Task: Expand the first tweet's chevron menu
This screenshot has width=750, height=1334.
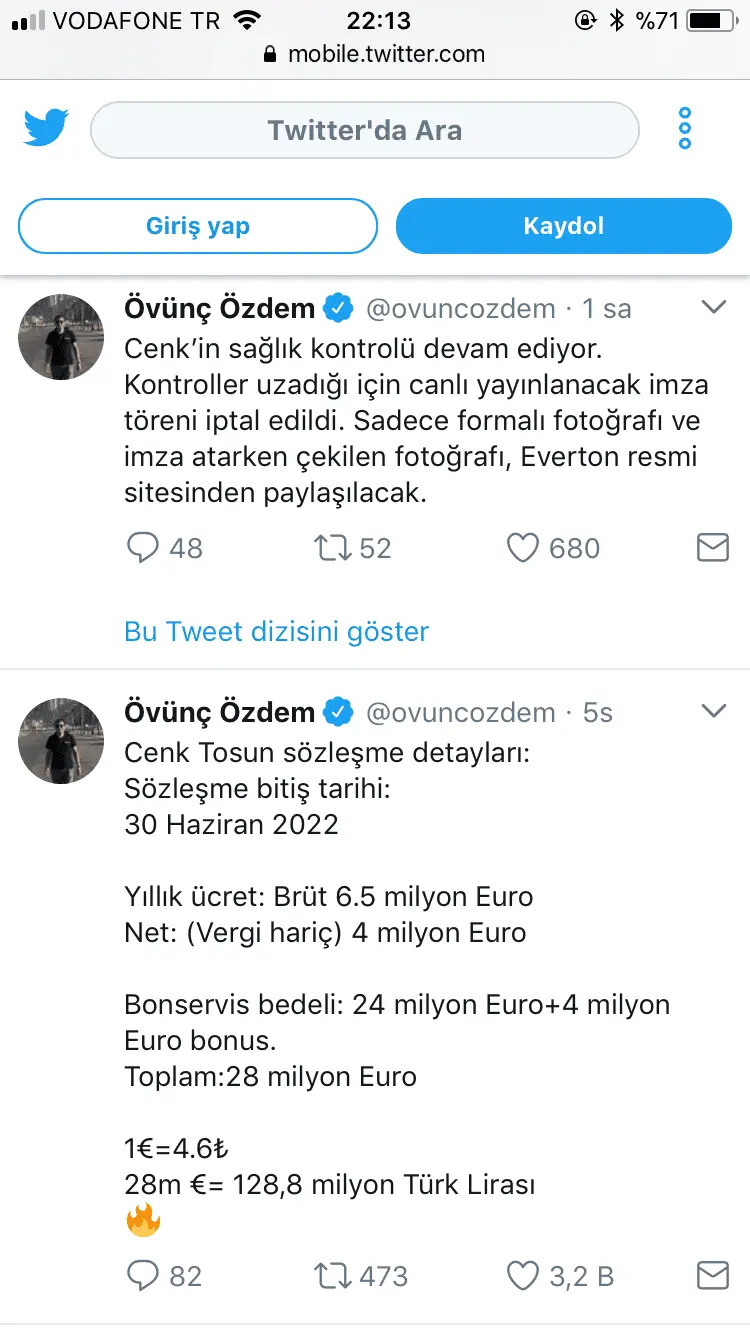Action: pyautogui.click(x=713, y=308)
